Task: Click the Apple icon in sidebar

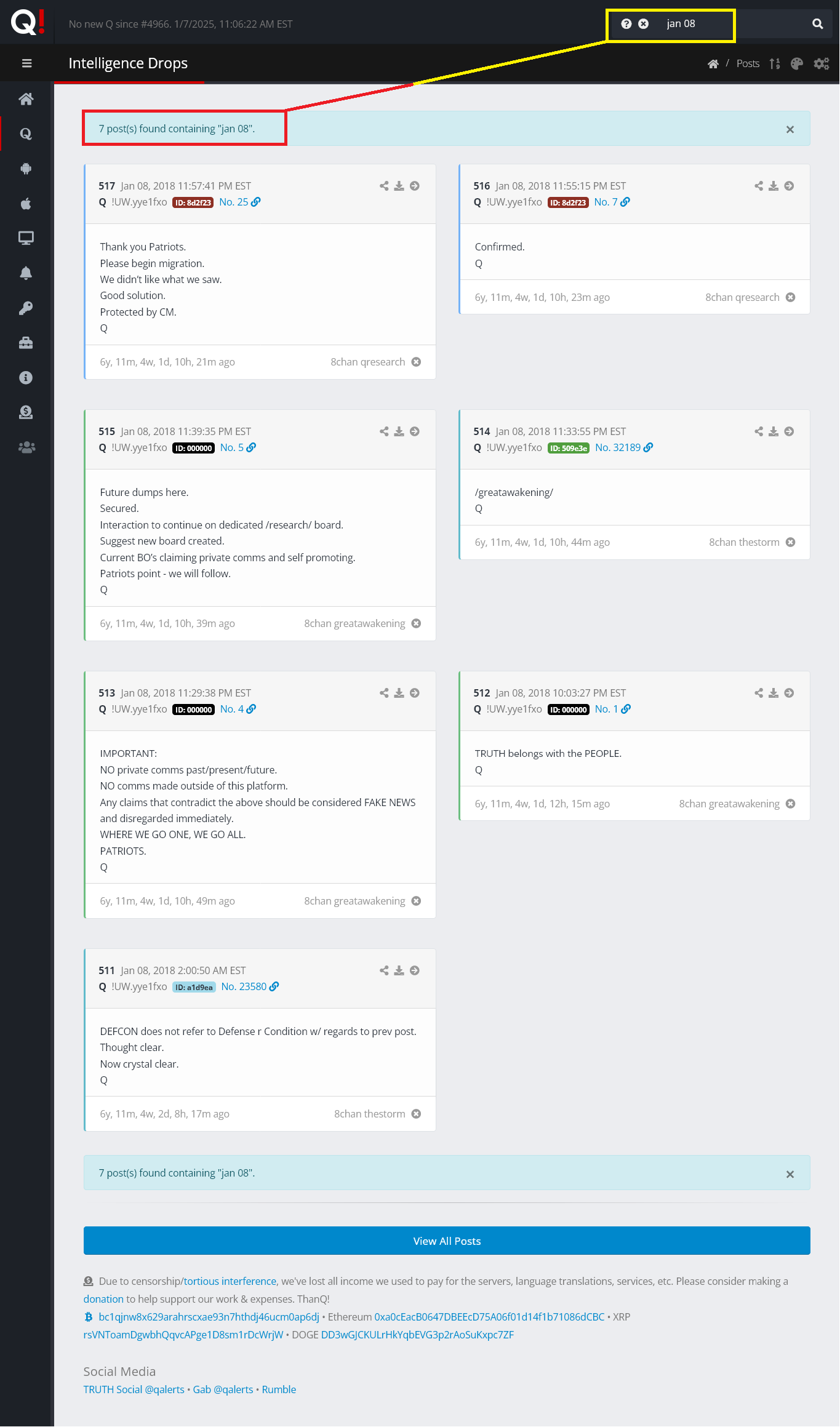Action: (26, 204)
